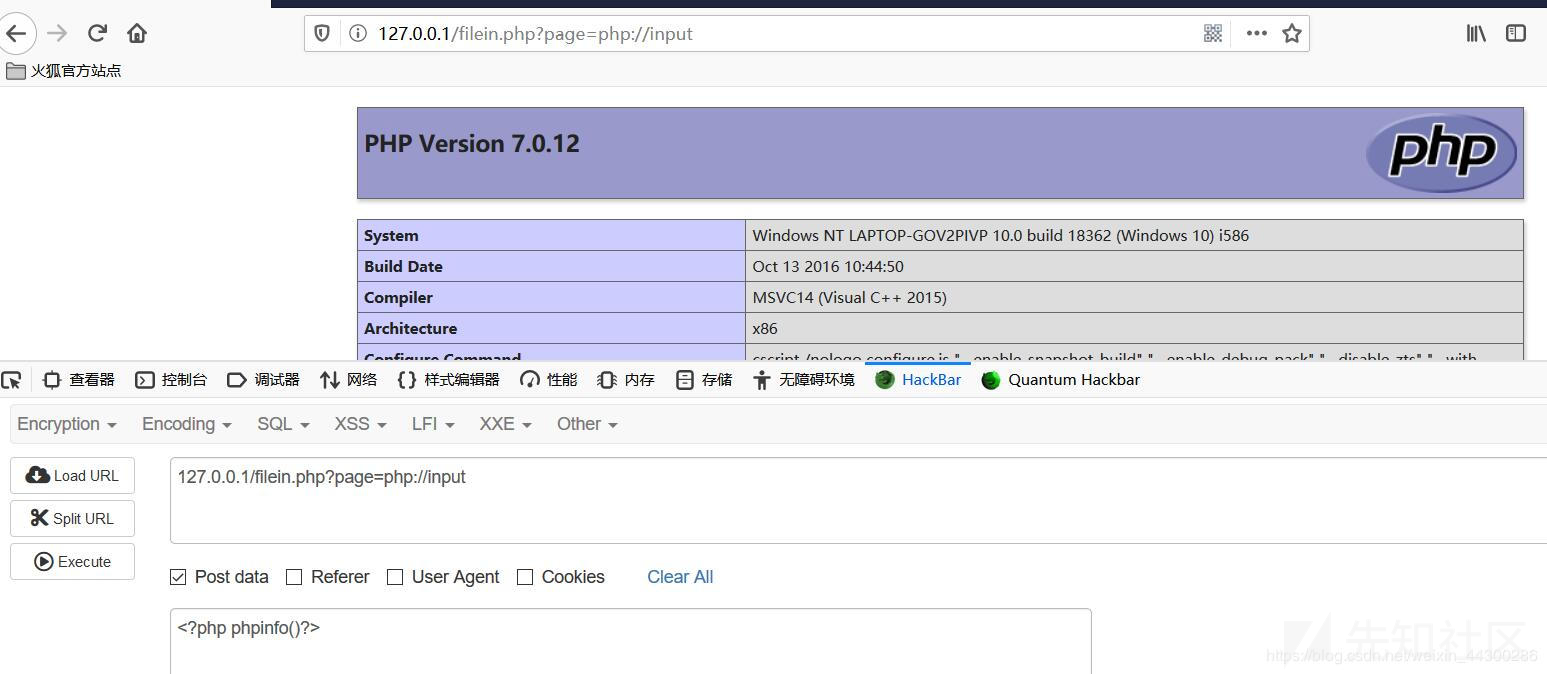1547x674 pixels.
Task: Expand the XSS dropdown
Action: pos(360,424)
